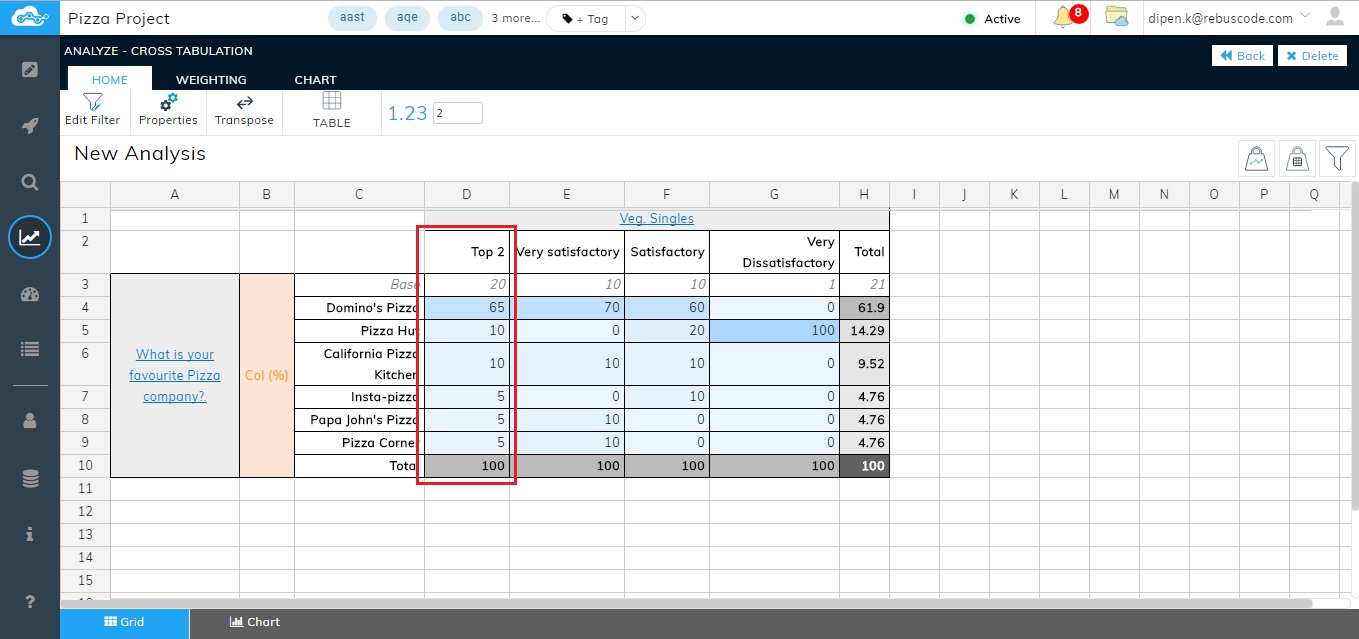1359x639 pixels.
Task: Click the Insta-pizza row label
Action: 359,397
